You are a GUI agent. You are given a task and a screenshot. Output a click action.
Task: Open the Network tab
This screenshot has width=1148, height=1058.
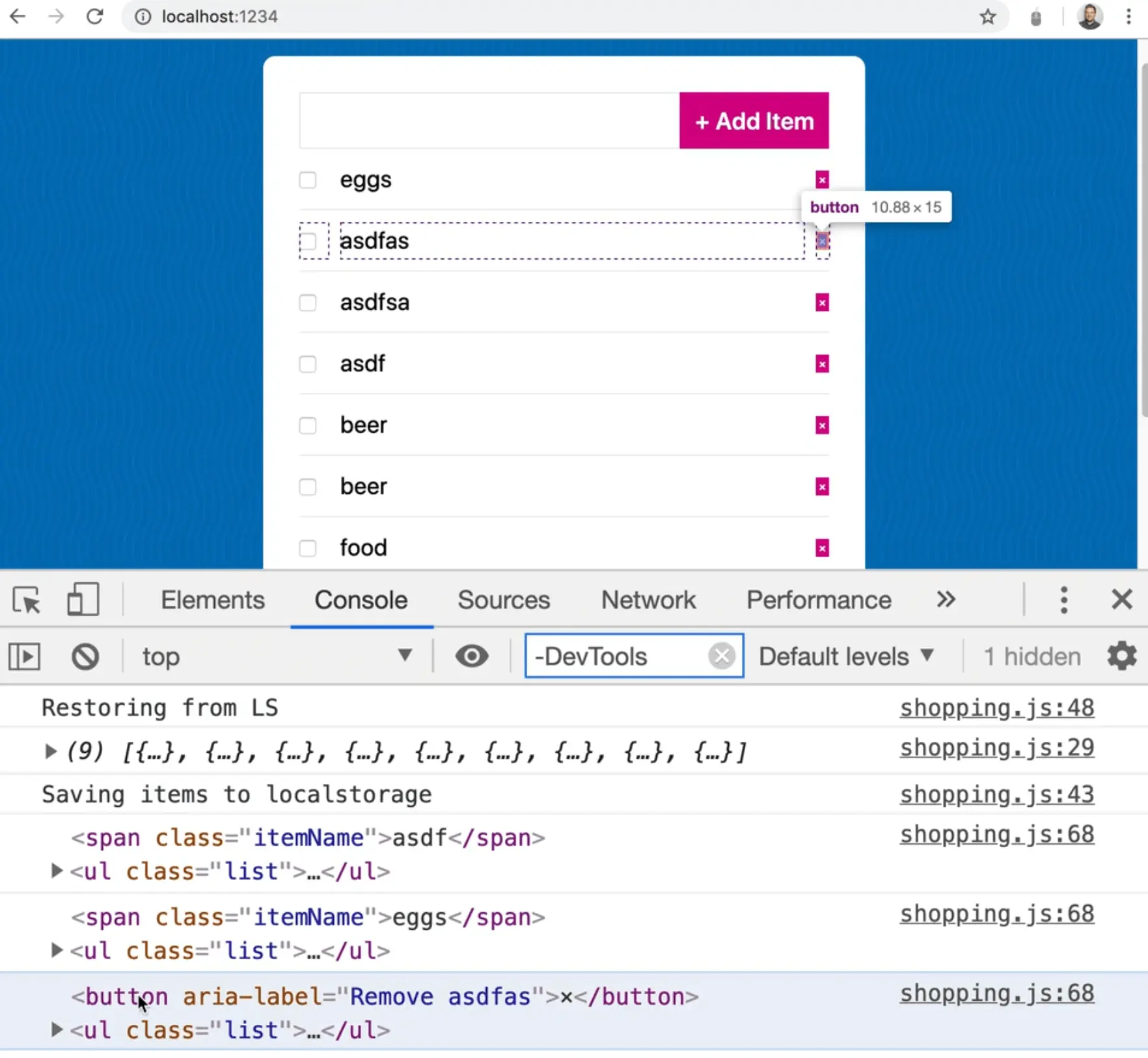(648, 600)
